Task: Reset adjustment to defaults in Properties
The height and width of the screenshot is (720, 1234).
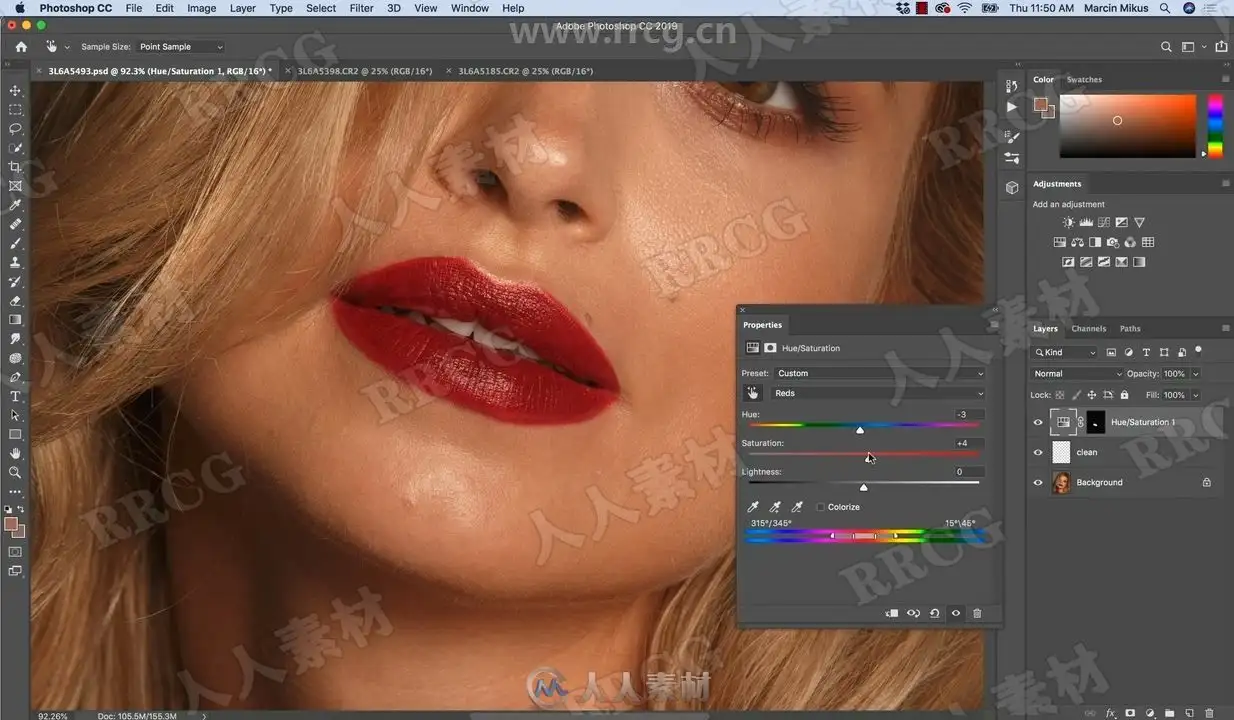Action: coord(934,613)
